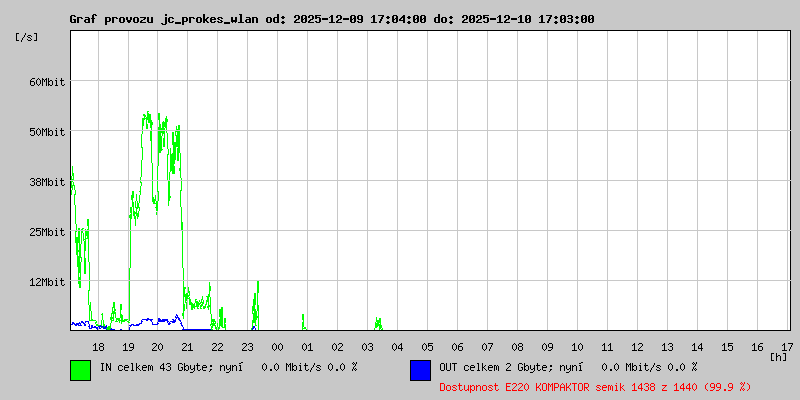Click the '50Mbit' y-axis label

(x=47, y=132)
